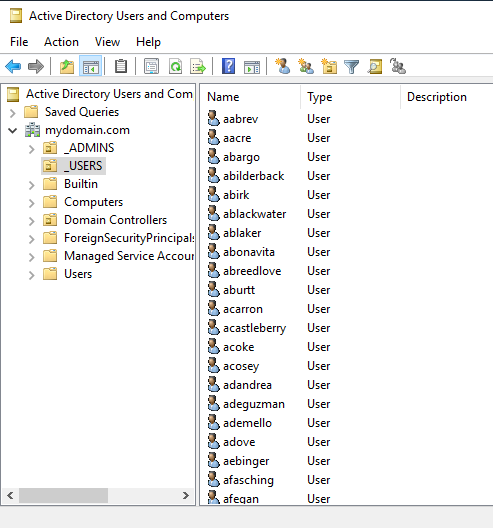The image size is (493, 528).
Task: Expand the Domain Controllers node
Action: [31, 221]
